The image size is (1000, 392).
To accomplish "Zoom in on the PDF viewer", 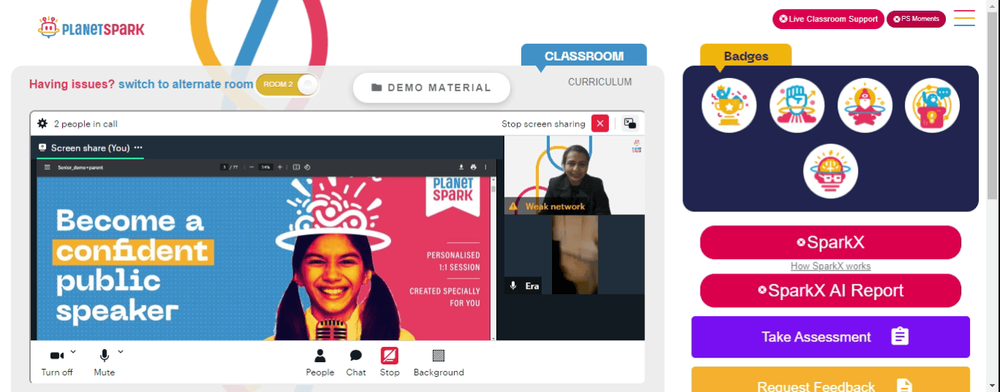I will pos(280,168).
